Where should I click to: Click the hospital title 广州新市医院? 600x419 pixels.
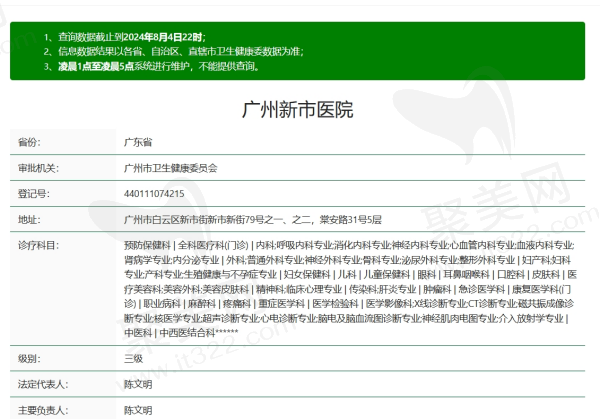coord(297,110)
